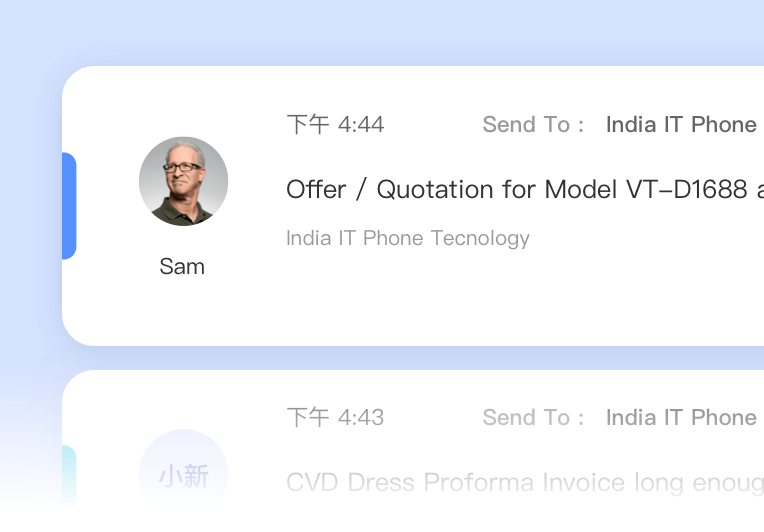Click the blue marker bar beside Sam's message
The image size is (764, 532).
(x=69, y=206)
